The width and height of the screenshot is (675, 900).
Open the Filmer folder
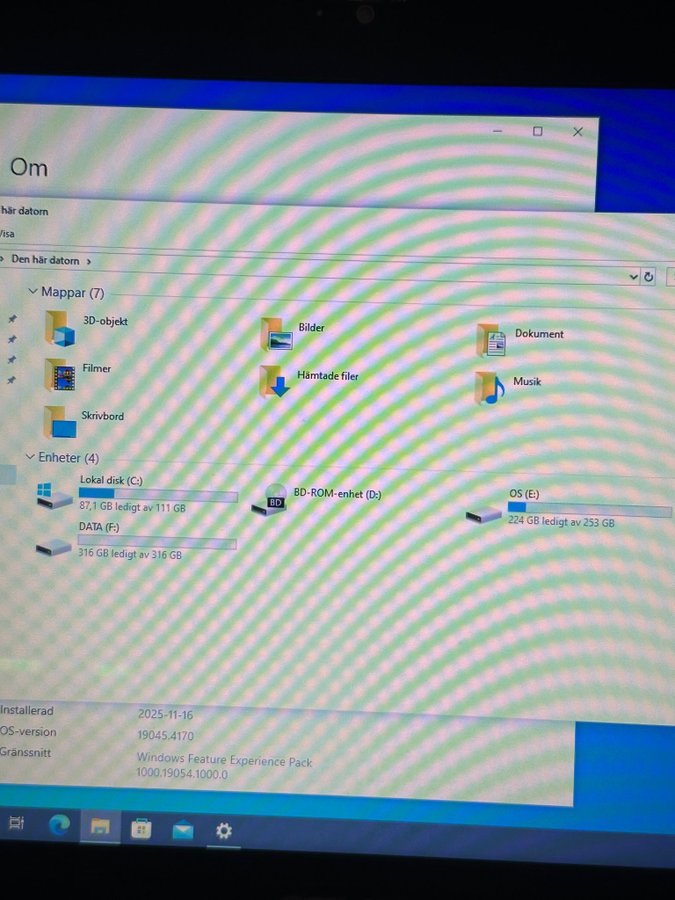[60, 375]
